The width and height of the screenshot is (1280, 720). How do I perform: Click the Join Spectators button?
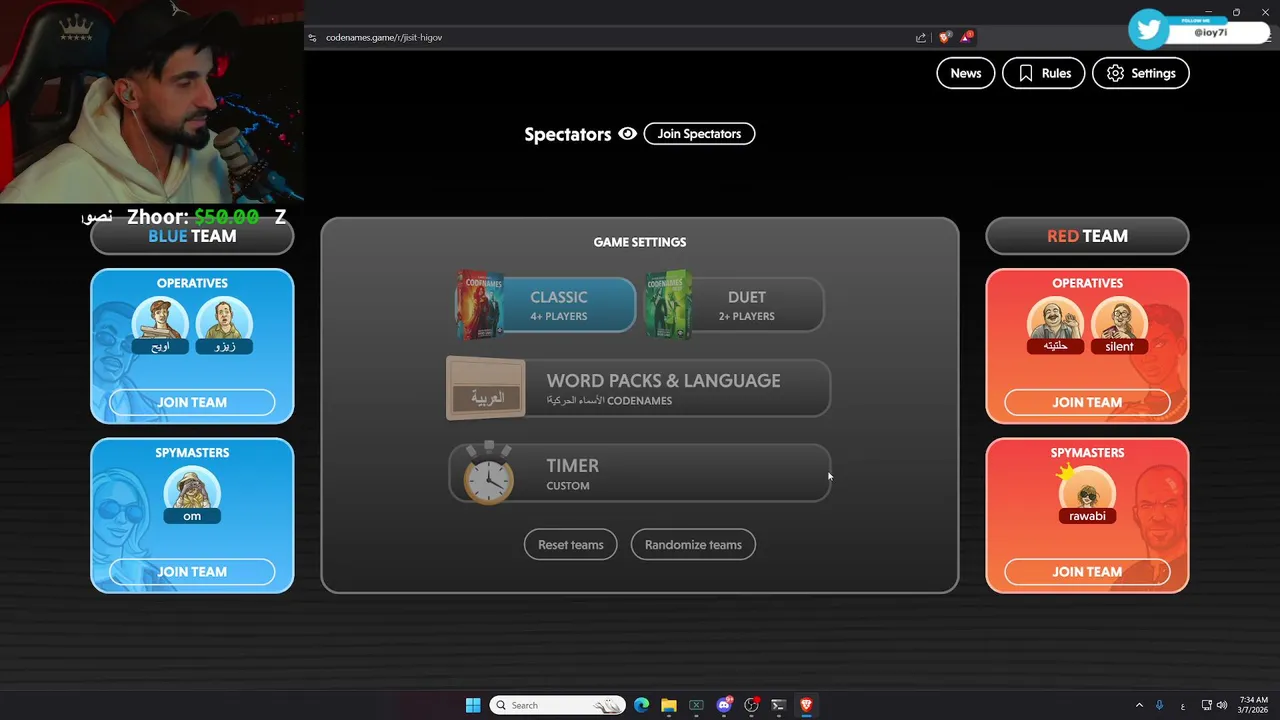699,134
